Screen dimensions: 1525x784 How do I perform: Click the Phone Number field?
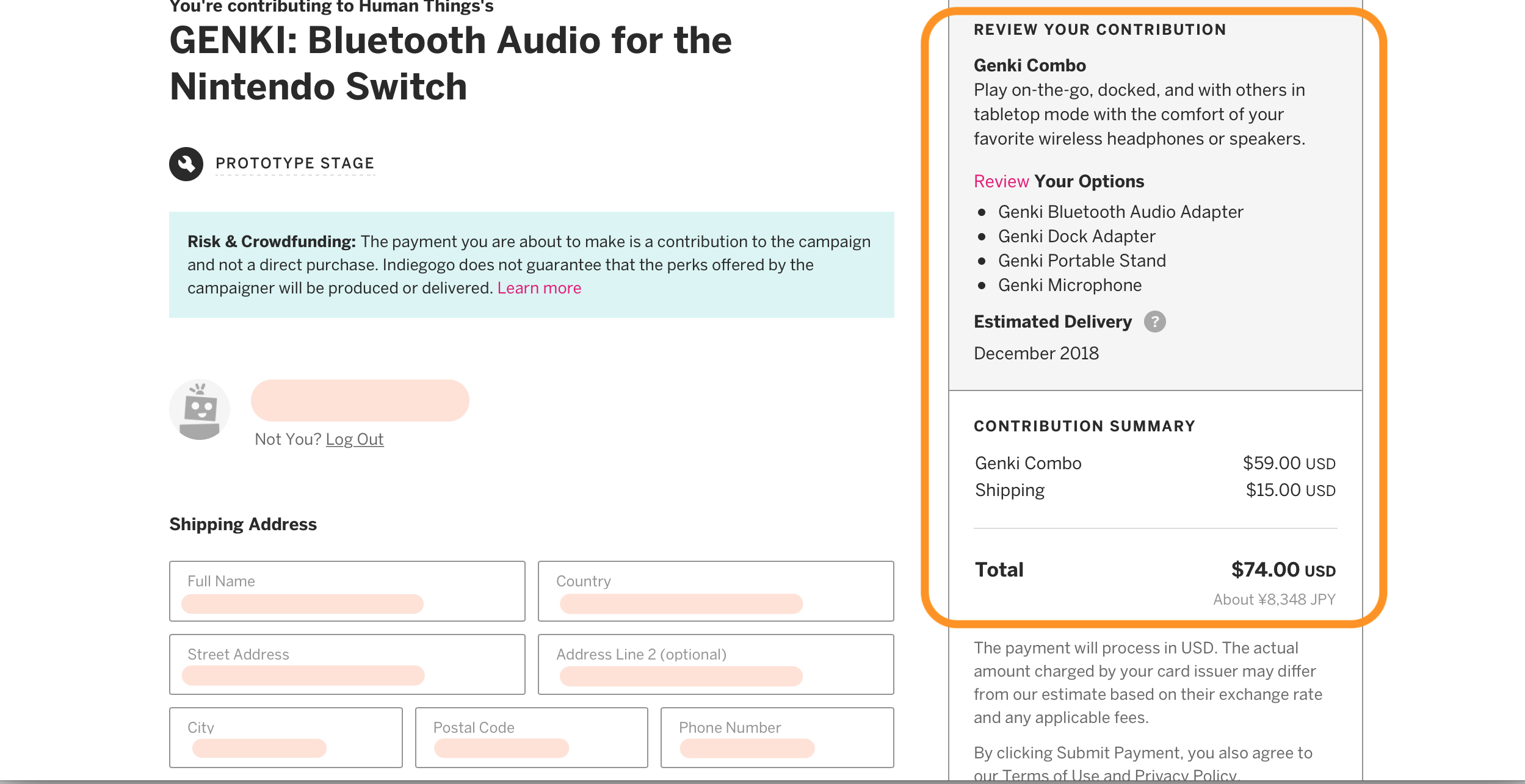[777, 738]
